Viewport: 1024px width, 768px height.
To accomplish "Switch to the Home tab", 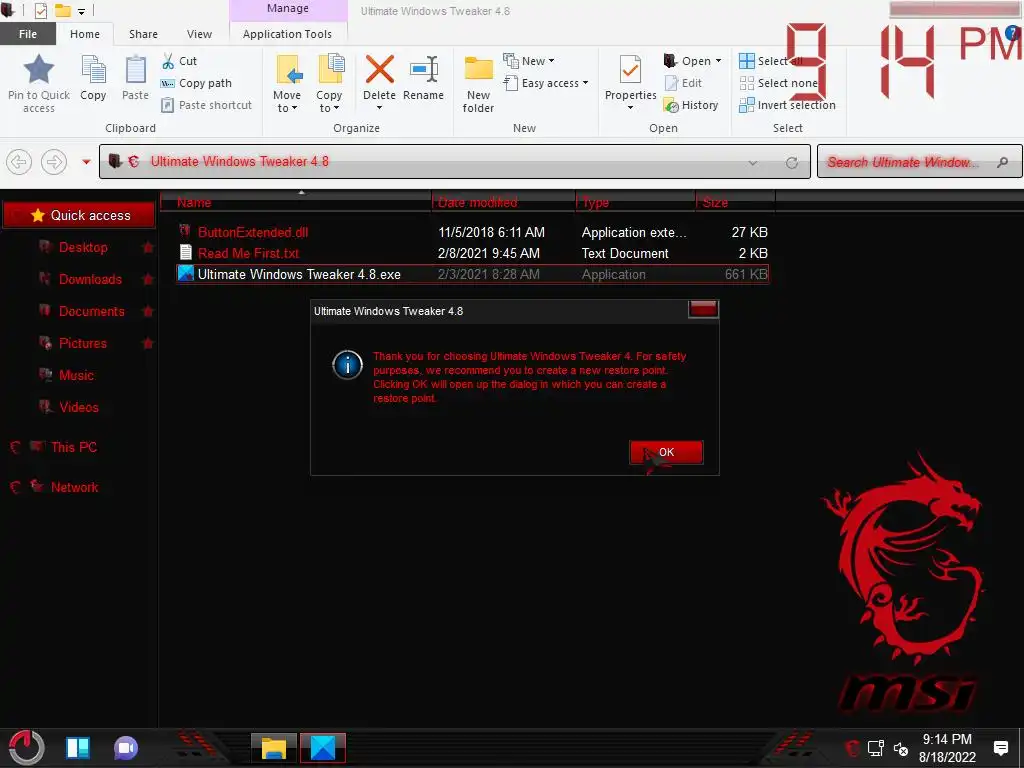I will tap(85, 34).
